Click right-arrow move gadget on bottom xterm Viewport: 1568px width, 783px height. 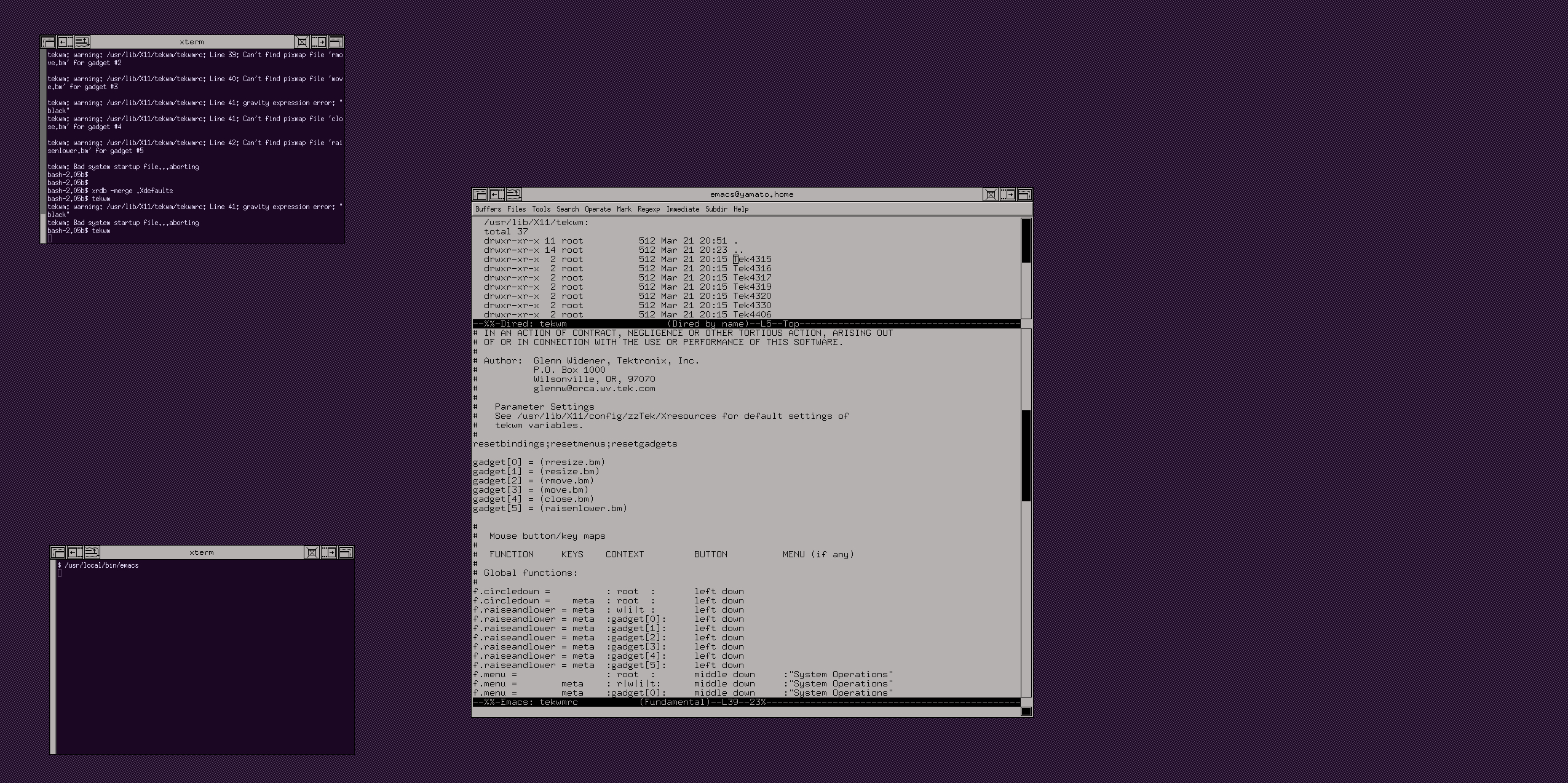(329, 552)
